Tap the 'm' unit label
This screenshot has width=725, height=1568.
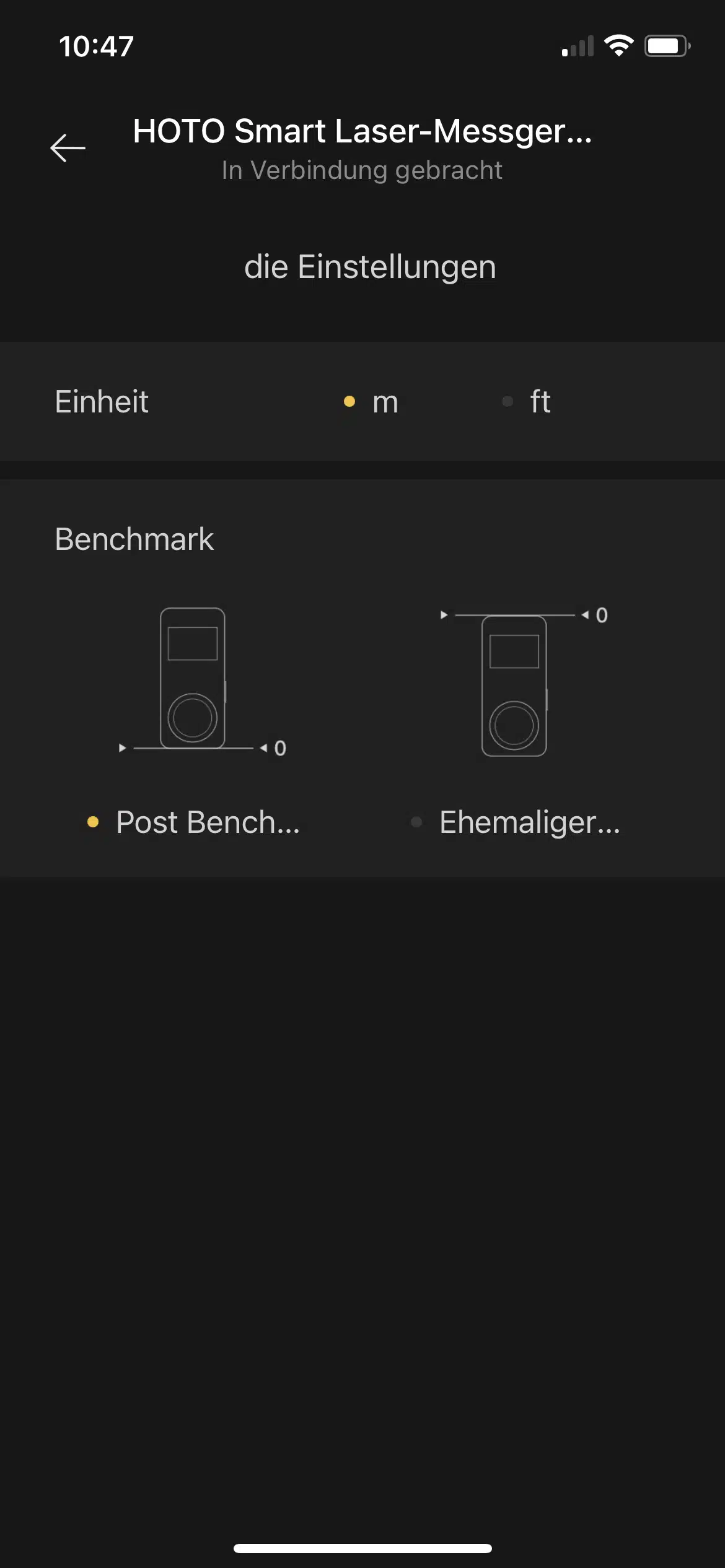coord(385,403)
